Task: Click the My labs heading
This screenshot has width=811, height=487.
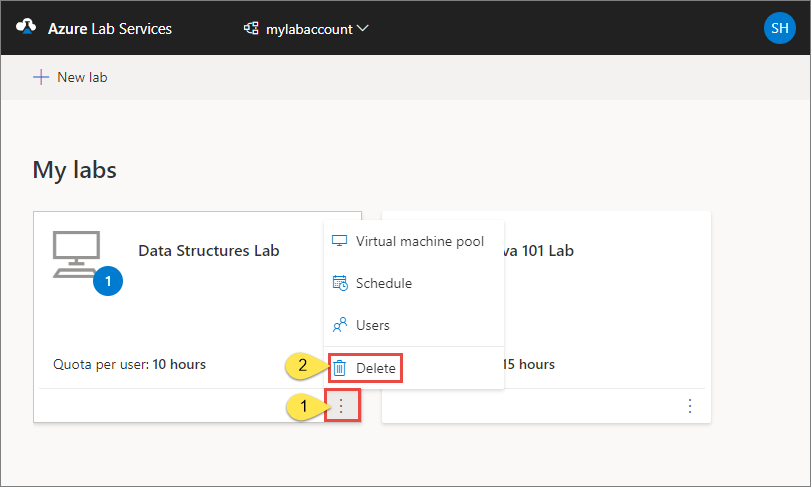Action: pyautogui.click(x=74, y=170)
